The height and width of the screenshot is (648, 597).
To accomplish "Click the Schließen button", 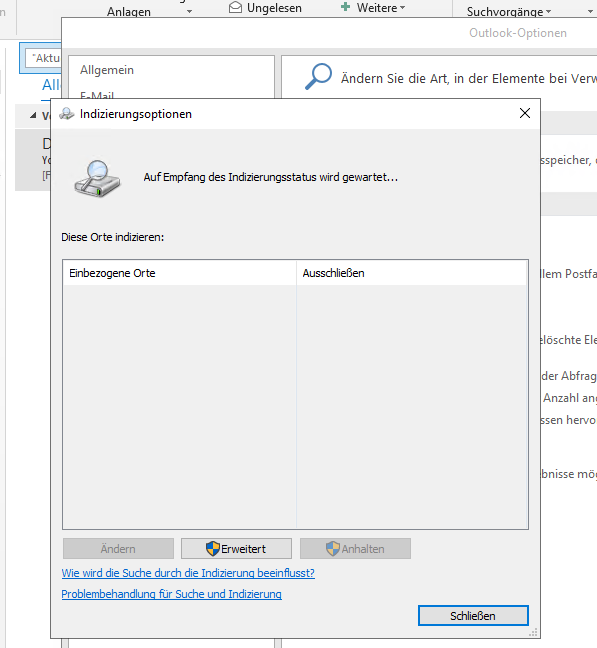I will pos(473,616).
